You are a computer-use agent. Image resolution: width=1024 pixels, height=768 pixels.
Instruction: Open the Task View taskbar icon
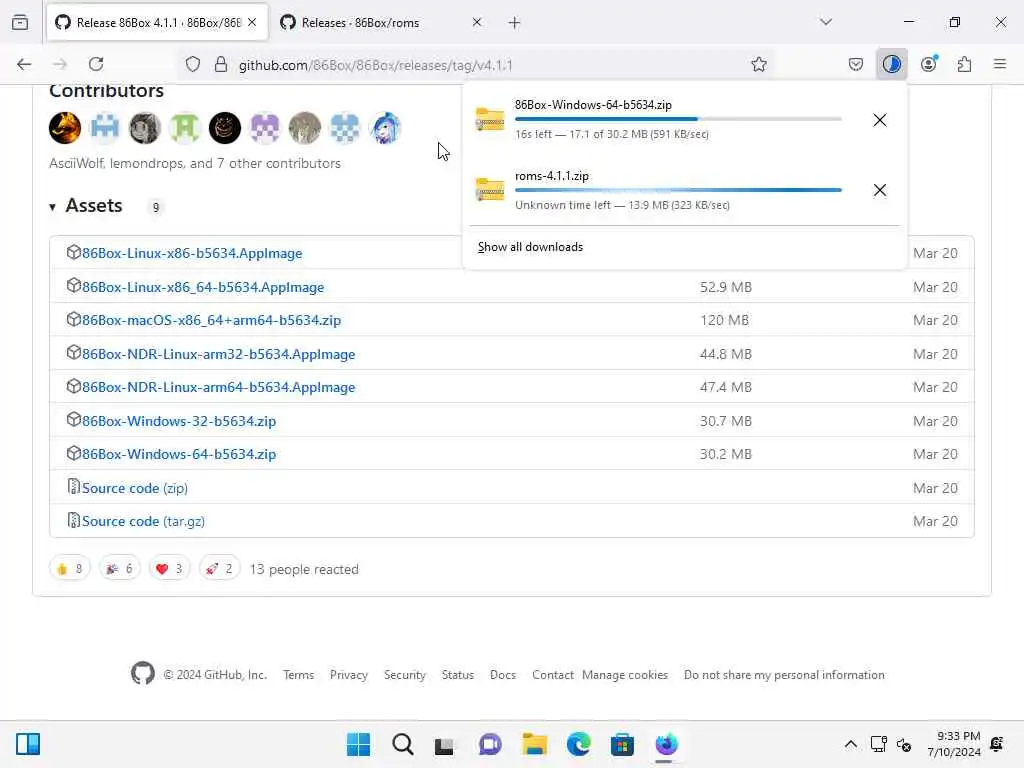pos(444,744)
